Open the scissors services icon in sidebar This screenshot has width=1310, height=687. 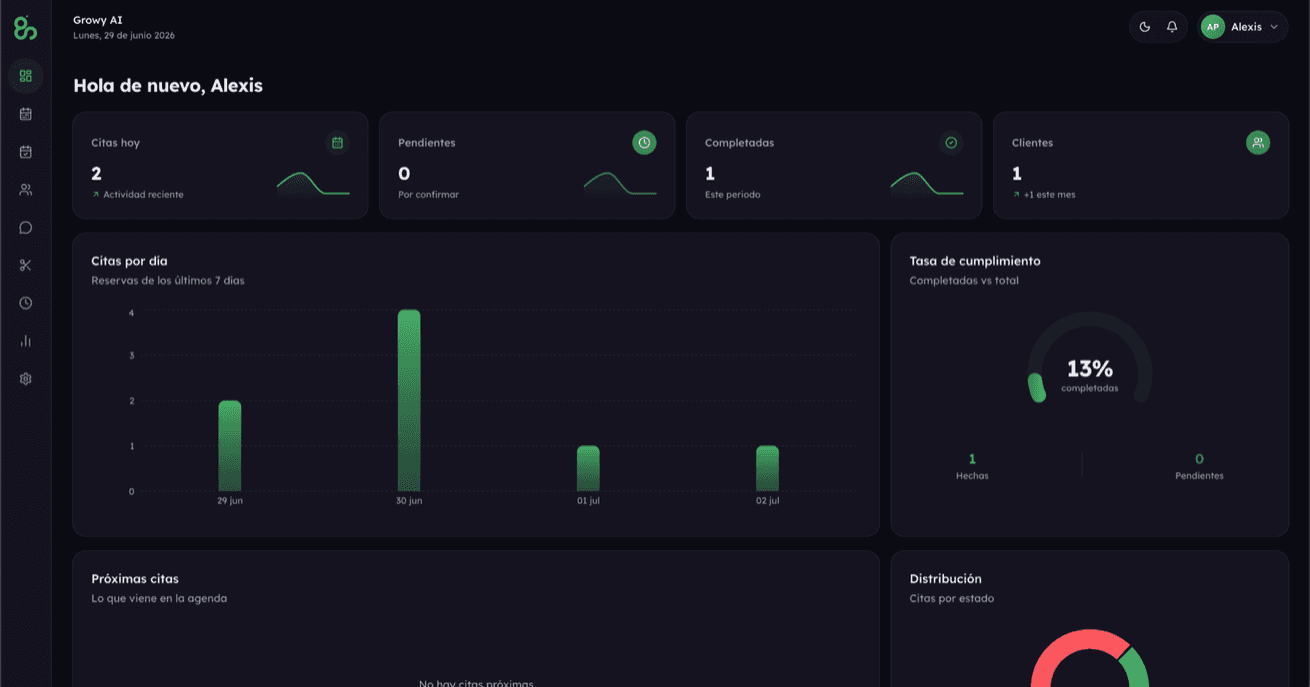(26, 265)
